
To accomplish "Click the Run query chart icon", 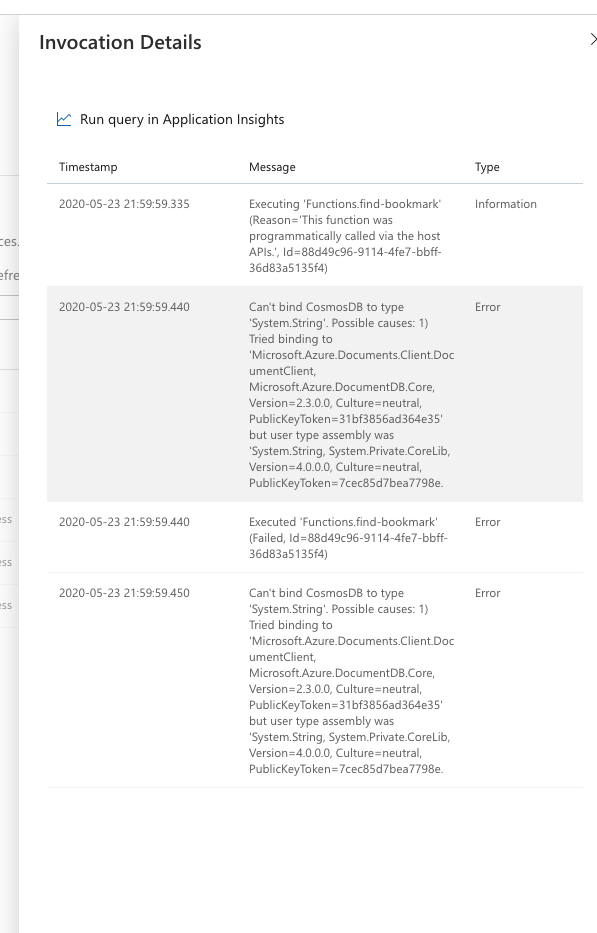I will tap(63, 118).
